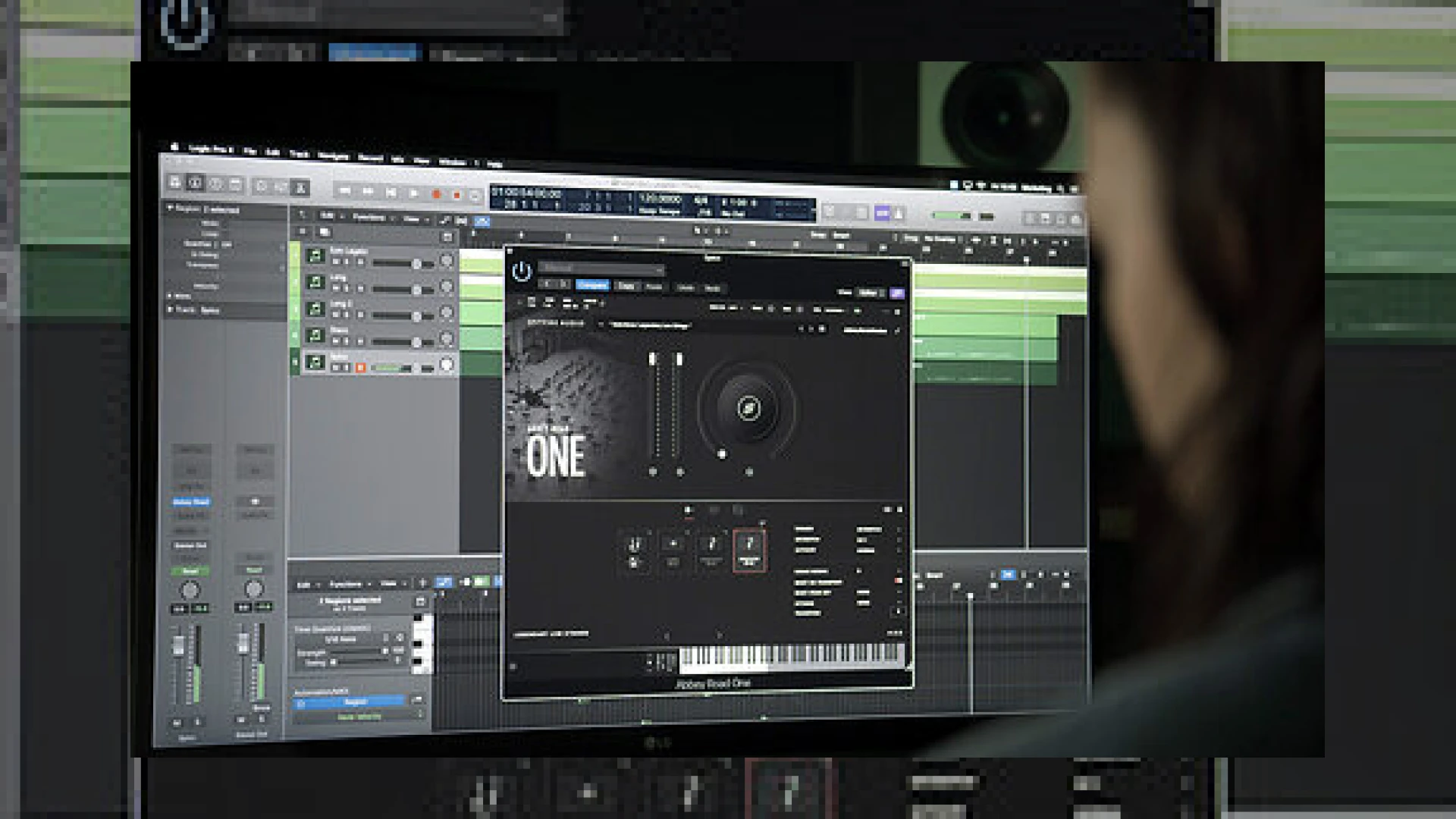
Task: Click the Copy button in the plugin header
Action: [626, 286]
